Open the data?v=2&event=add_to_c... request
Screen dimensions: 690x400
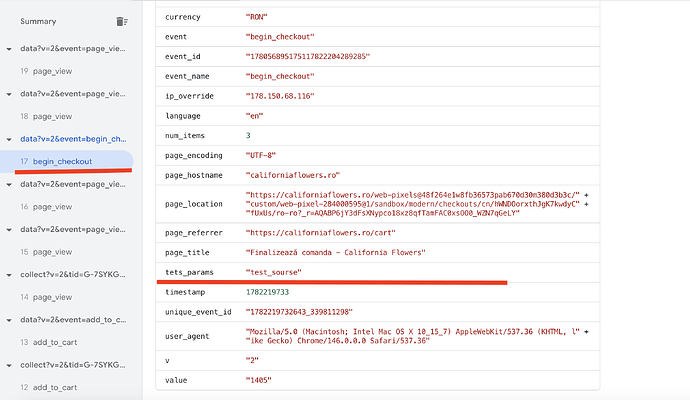(x=73, y=320)
